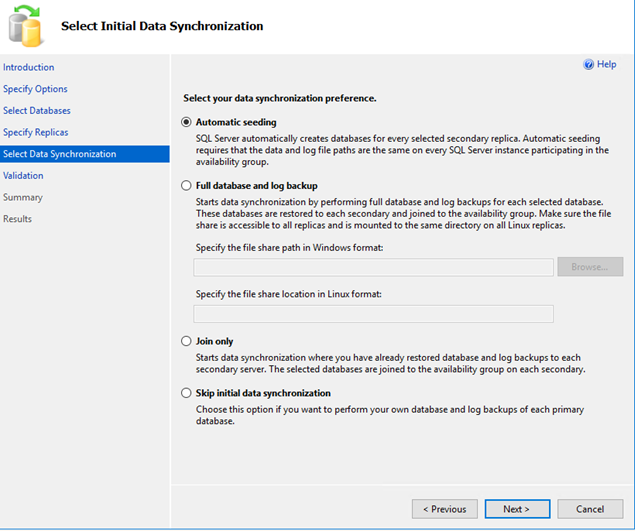Select the Join only radio button

click(186, 341)
